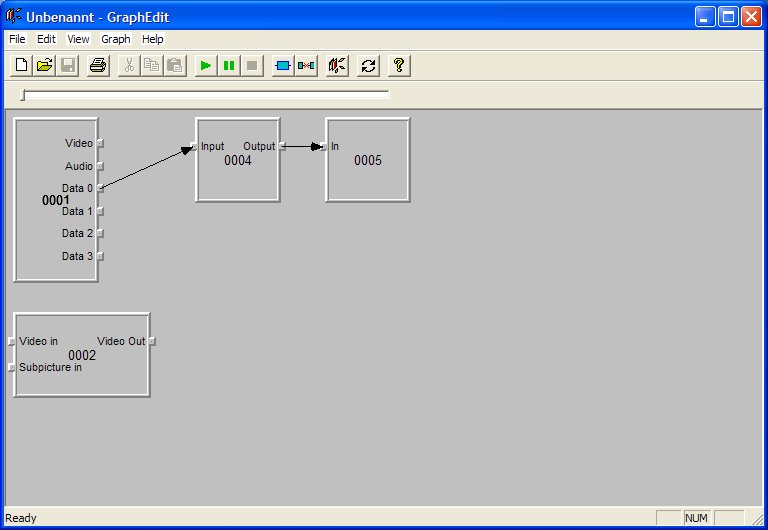
Task: Play the graph with green arrow
Action: point(206,65)
